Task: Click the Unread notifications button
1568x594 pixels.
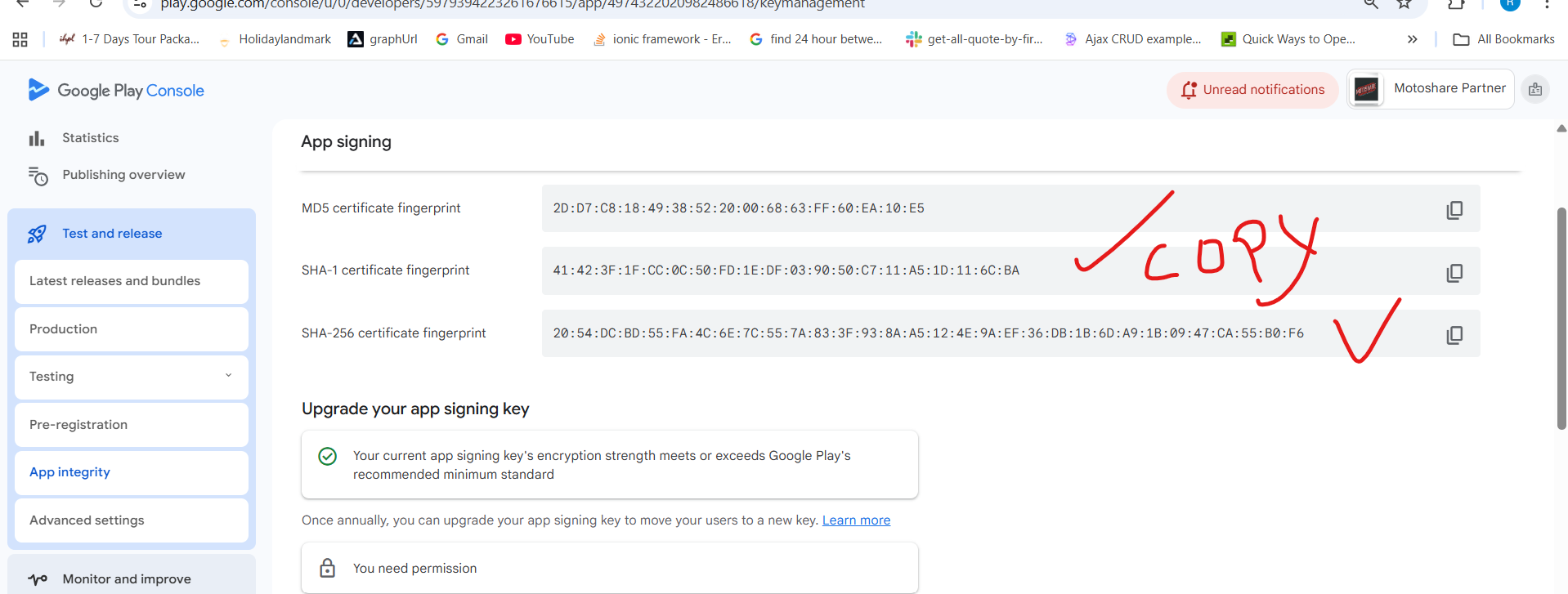Action: [x=1252, y=90]
